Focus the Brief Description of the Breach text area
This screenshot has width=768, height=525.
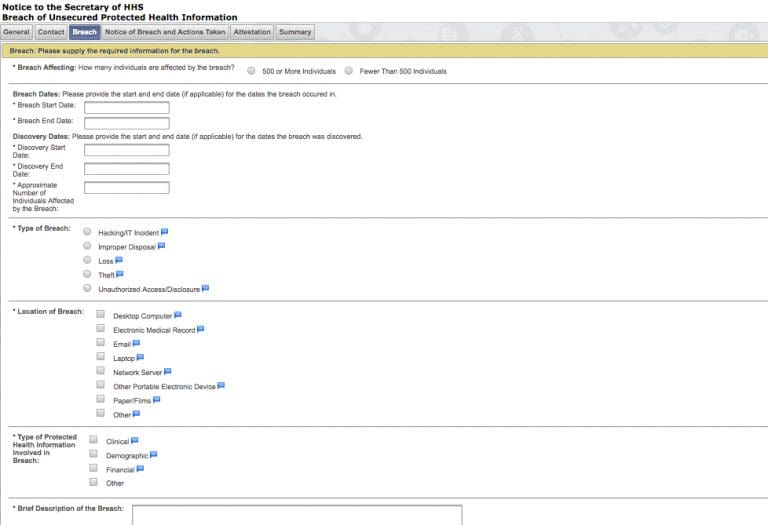click(x=297, y=514)
